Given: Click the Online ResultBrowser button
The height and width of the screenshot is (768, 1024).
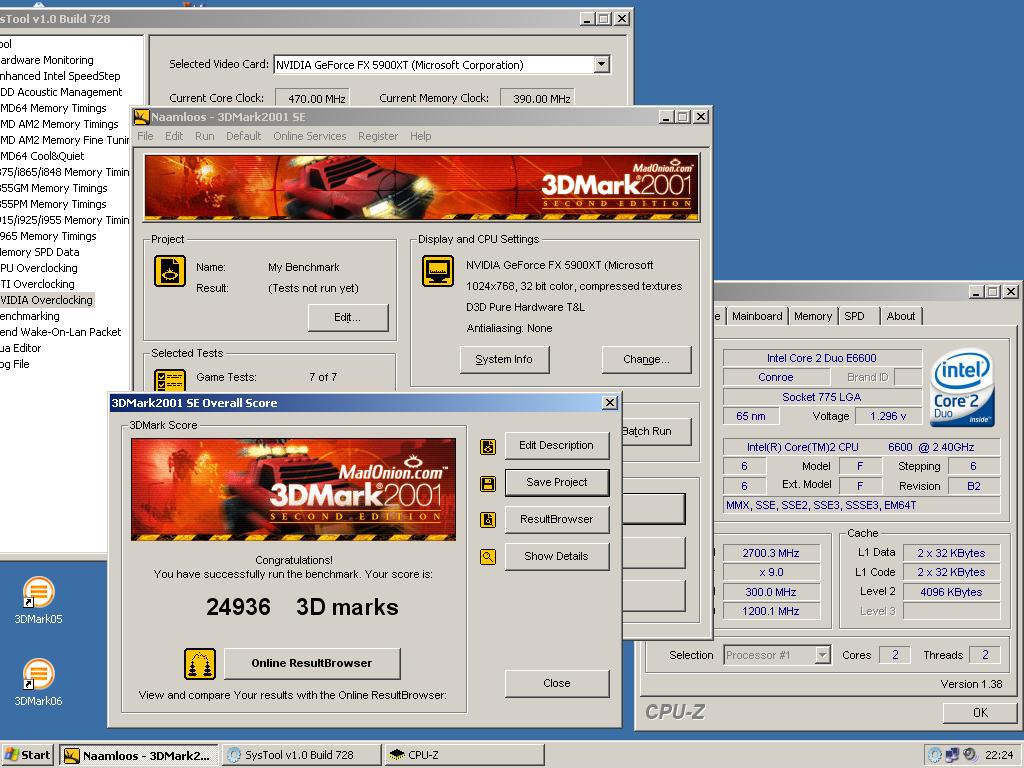Looking at the screenshot, I should click(x=312, y=663).
